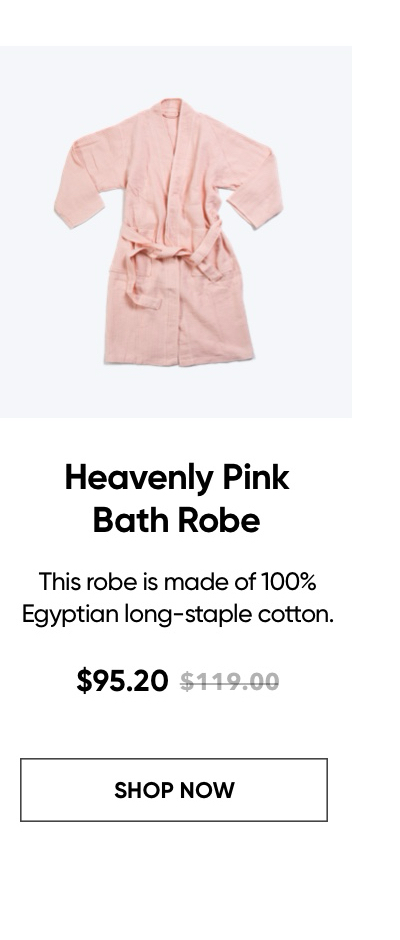Click the $95.20 sale price
Viewport: 400px width, 940px height.
(x=122, y=681)
